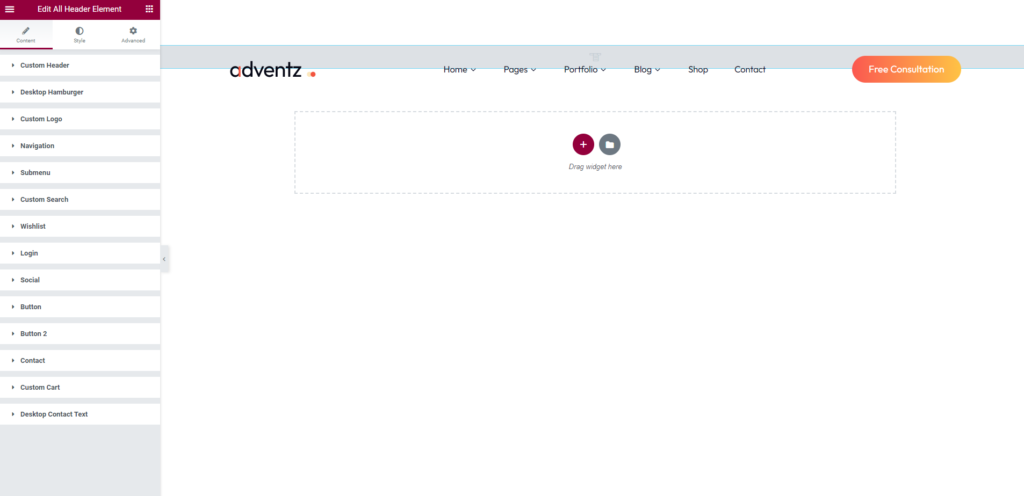Click the folder template library icon
The width and height of the screenshot is (1024, 496).
tap(610, 144)
